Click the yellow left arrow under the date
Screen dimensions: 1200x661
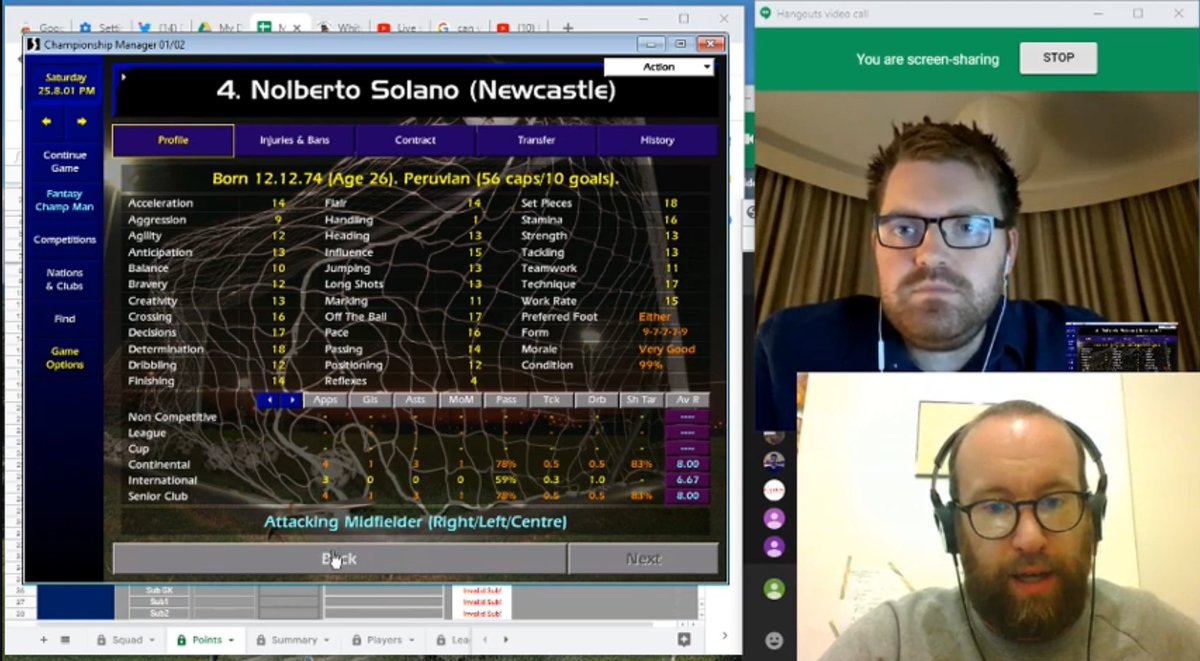pos(46,122)
